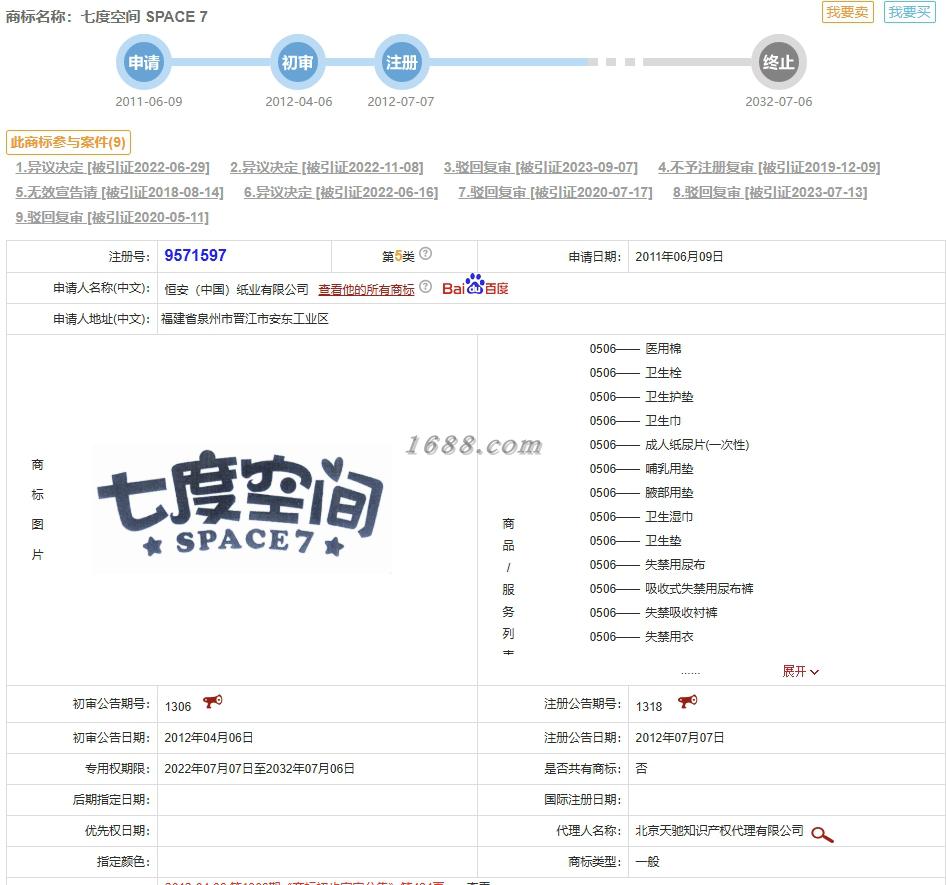The height and width of the screenshot is (885, 946).
Task: Click goods item 失禁用衣
Action: (x=669, y=636)
